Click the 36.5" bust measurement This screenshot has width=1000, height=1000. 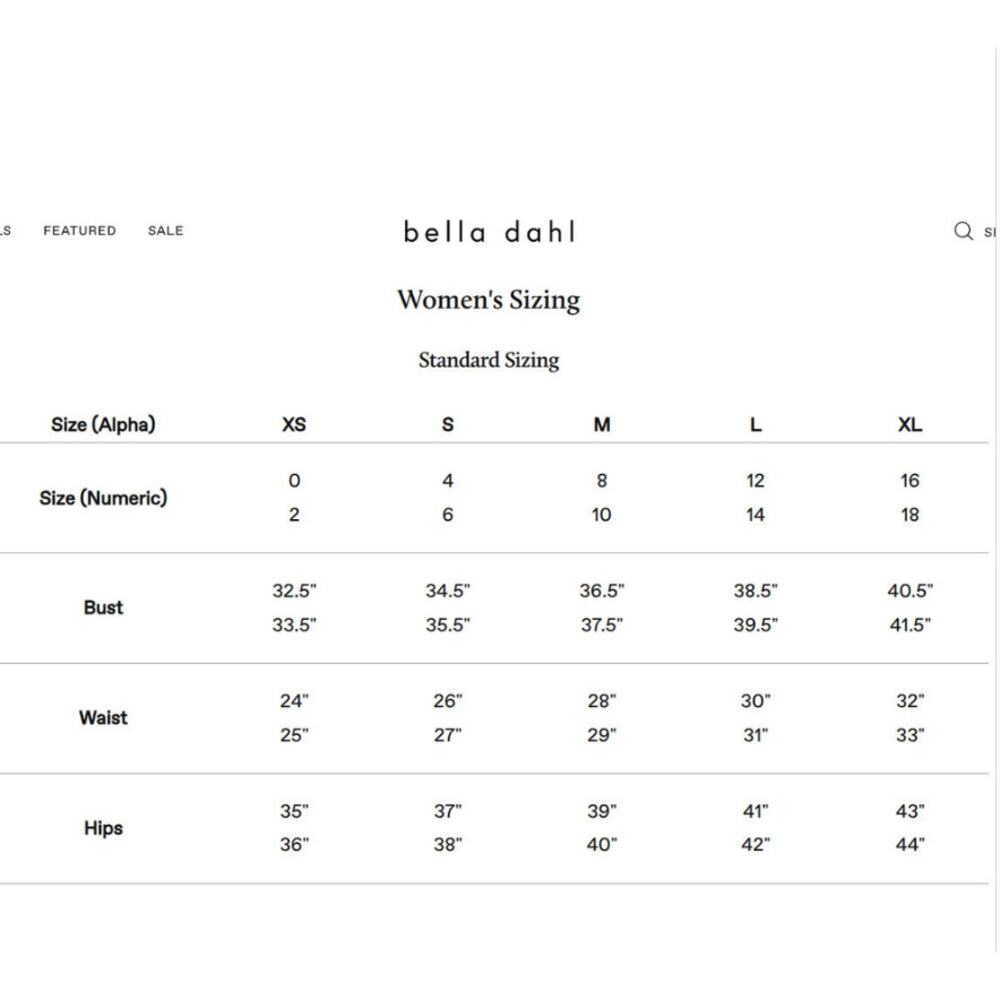point(602,591)
